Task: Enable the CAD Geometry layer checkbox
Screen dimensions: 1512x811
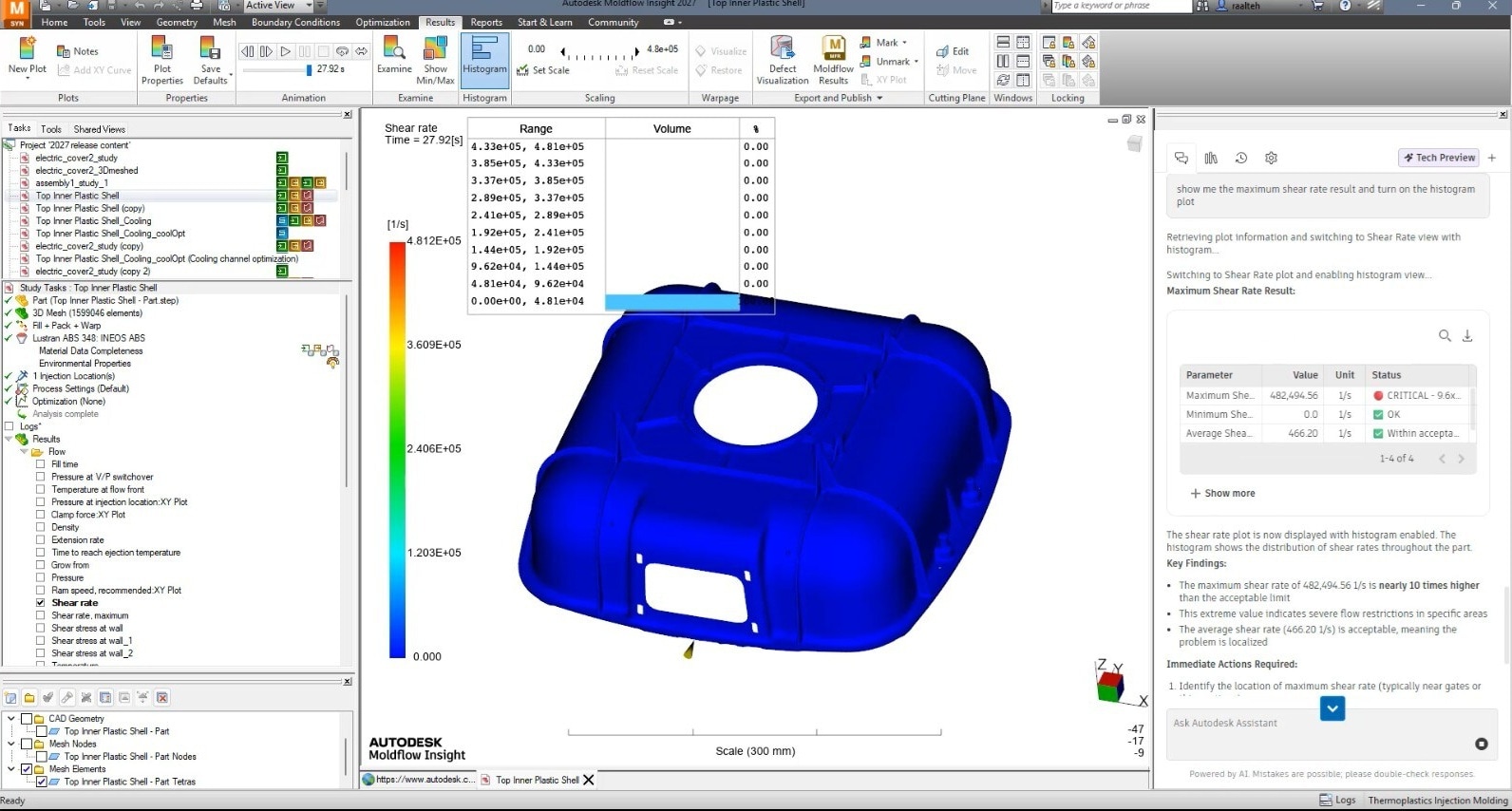Action: (27, 719)
